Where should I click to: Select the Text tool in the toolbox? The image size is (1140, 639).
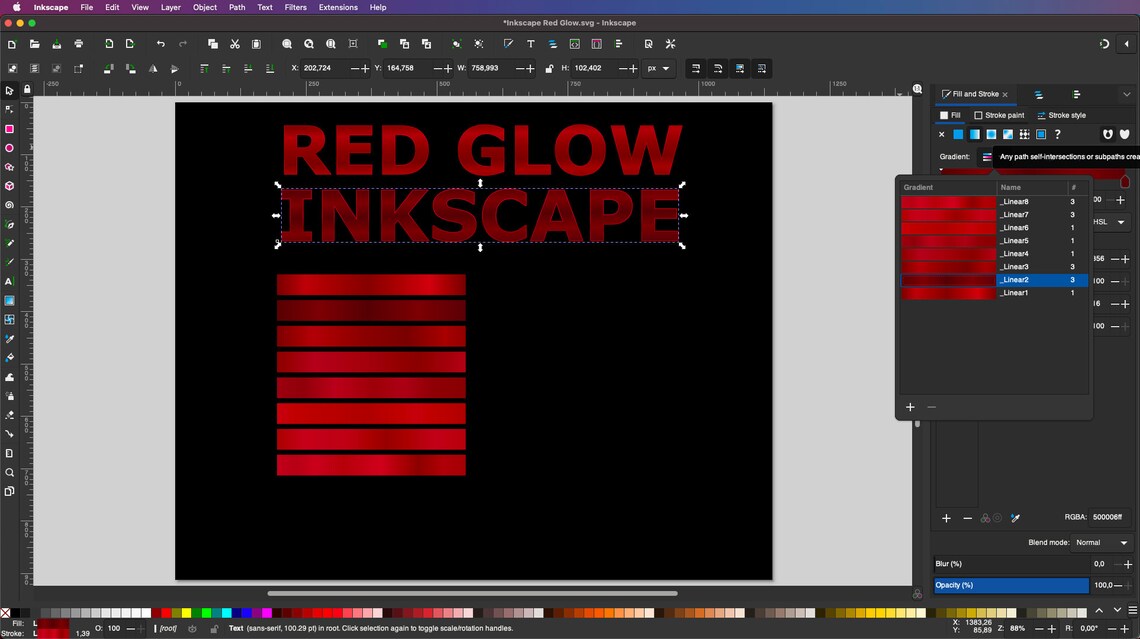10,283
